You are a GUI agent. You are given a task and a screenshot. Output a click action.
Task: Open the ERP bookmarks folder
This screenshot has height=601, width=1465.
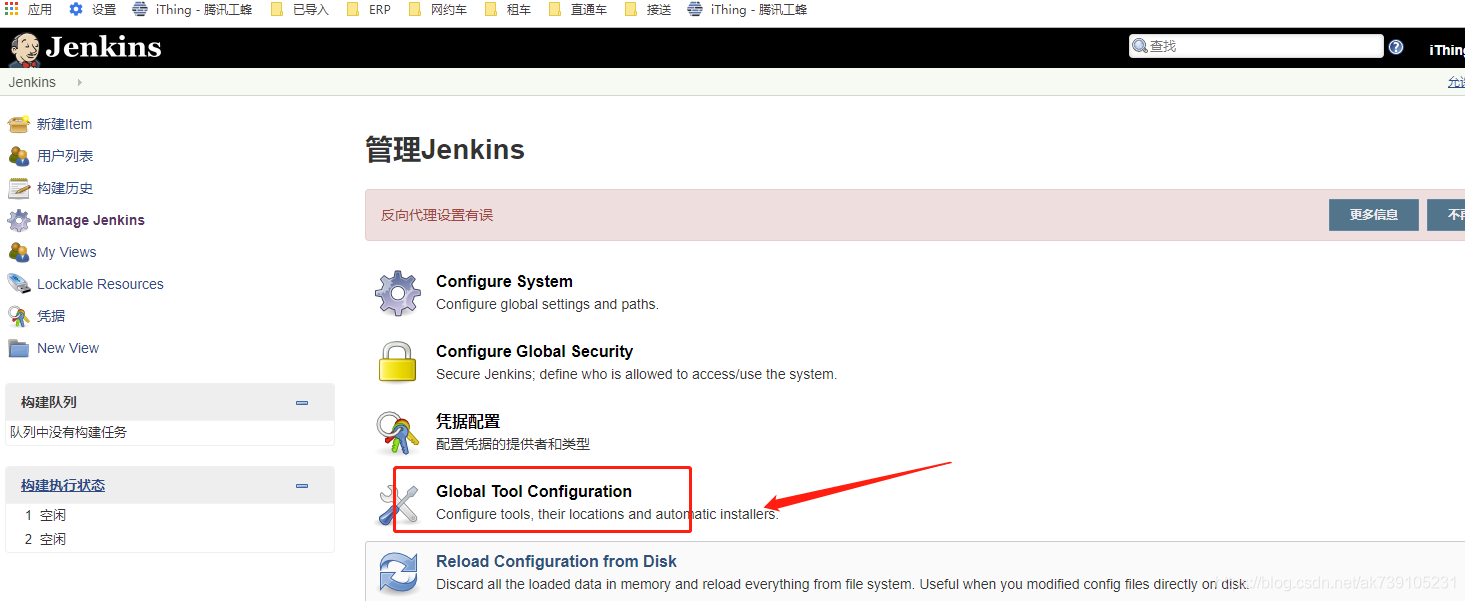pos(369,9)
